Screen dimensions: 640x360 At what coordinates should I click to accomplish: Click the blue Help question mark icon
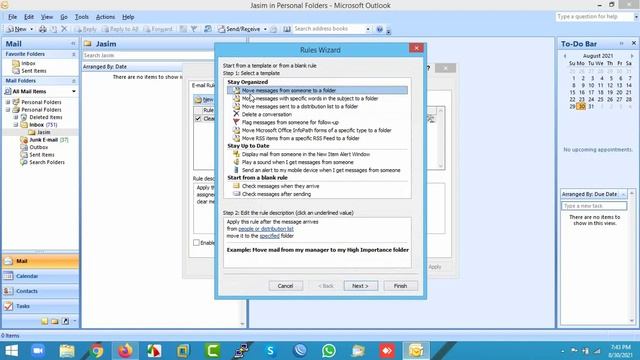pos(380,29)
